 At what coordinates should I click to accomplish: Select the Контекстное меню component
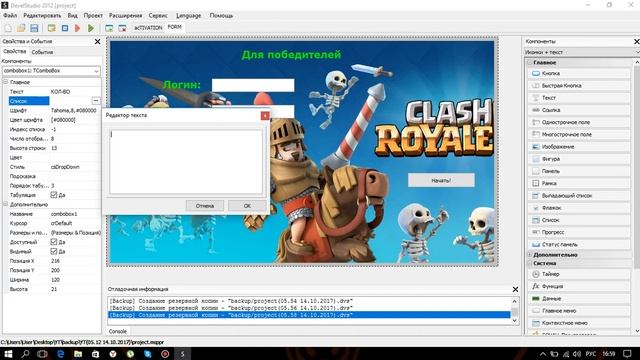click(x=580, y=323)
